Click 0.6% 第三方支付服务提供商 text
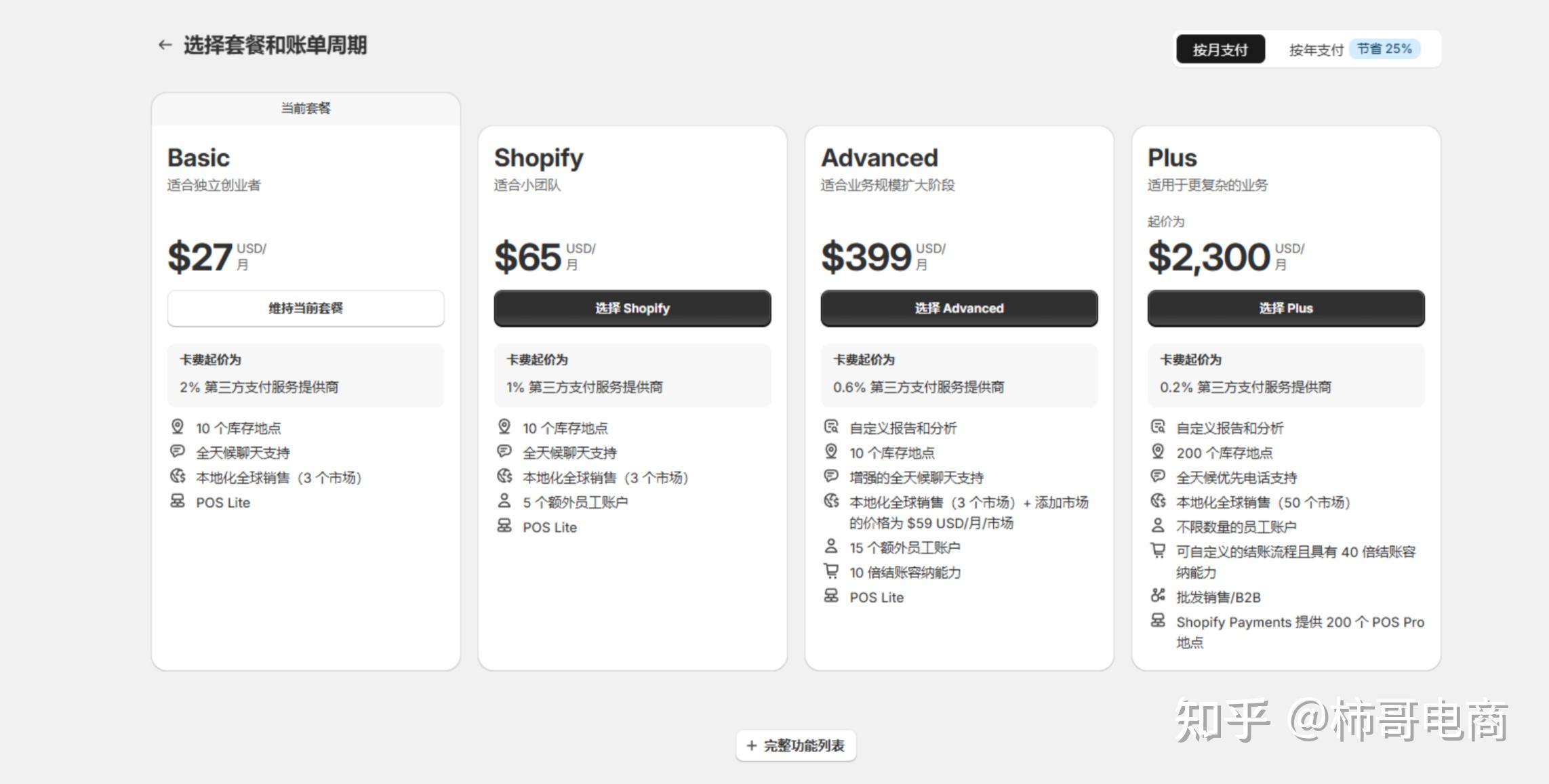 [919, 387]
